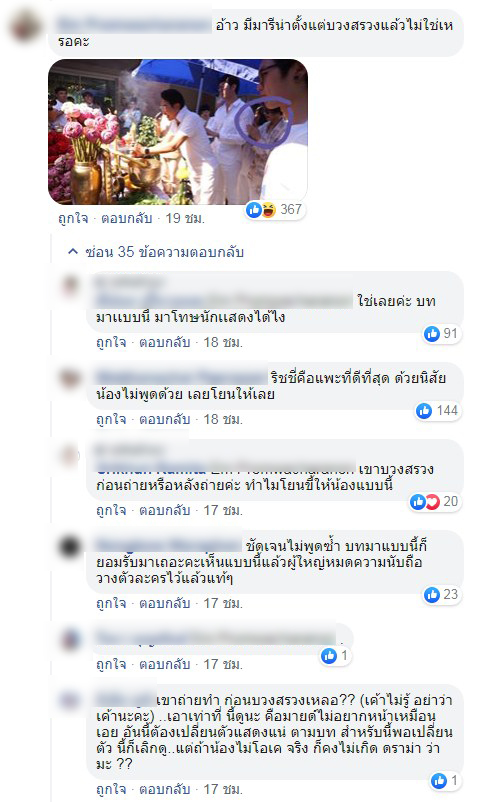Open the ceremony photo attached to the comment
The width and height of the screenshot is (497, 802).
178,132
